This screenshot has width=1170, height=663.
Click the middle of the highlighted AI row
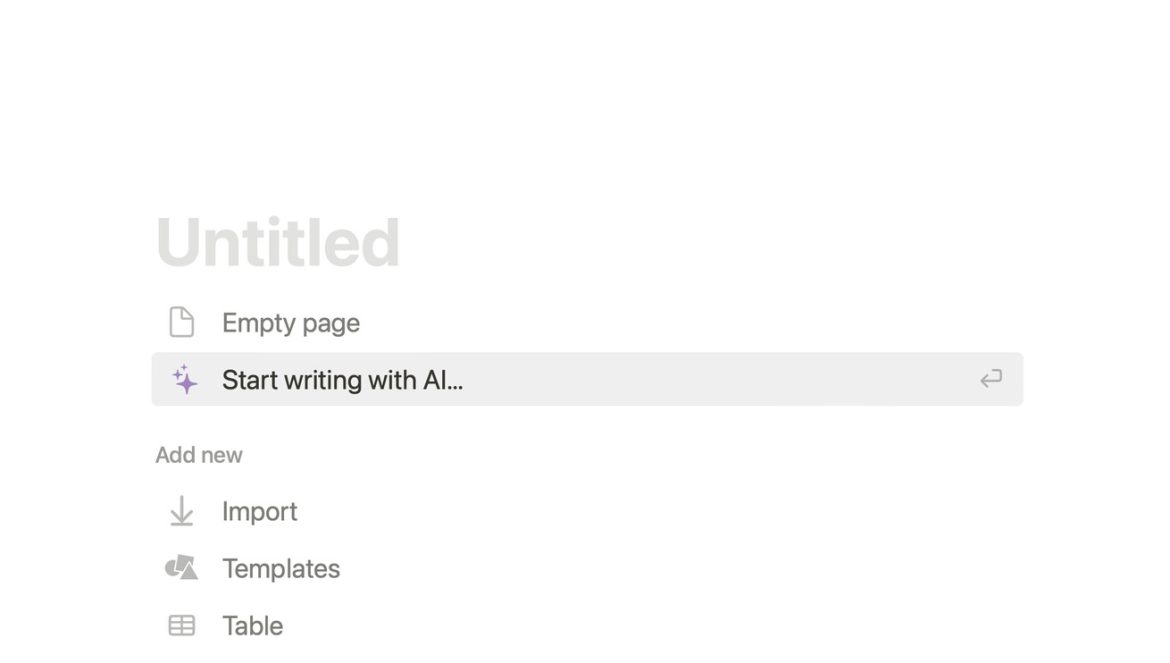click(587, 379)
